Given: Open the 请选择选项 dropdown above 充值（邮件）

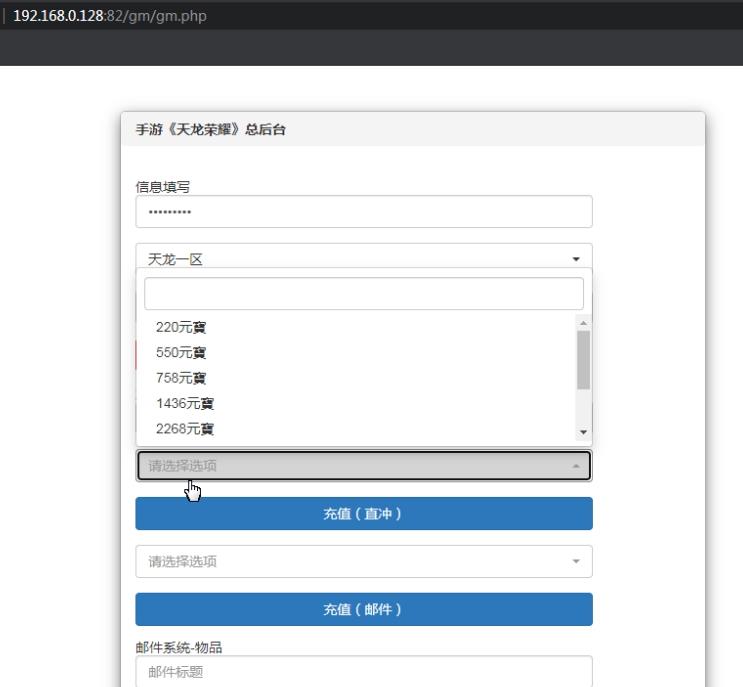Looking at the screenshot, I should 363,561.
